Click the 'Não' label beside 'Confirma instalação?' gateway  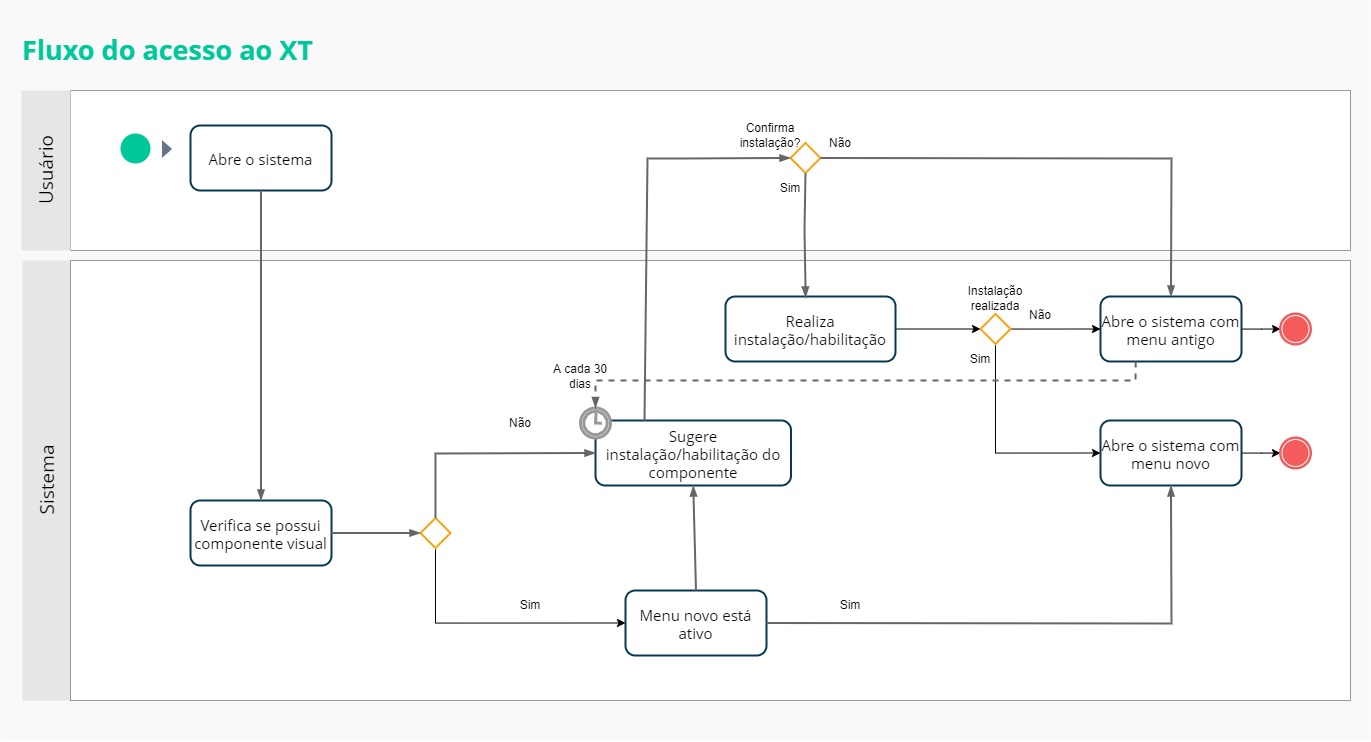point(840,143)
